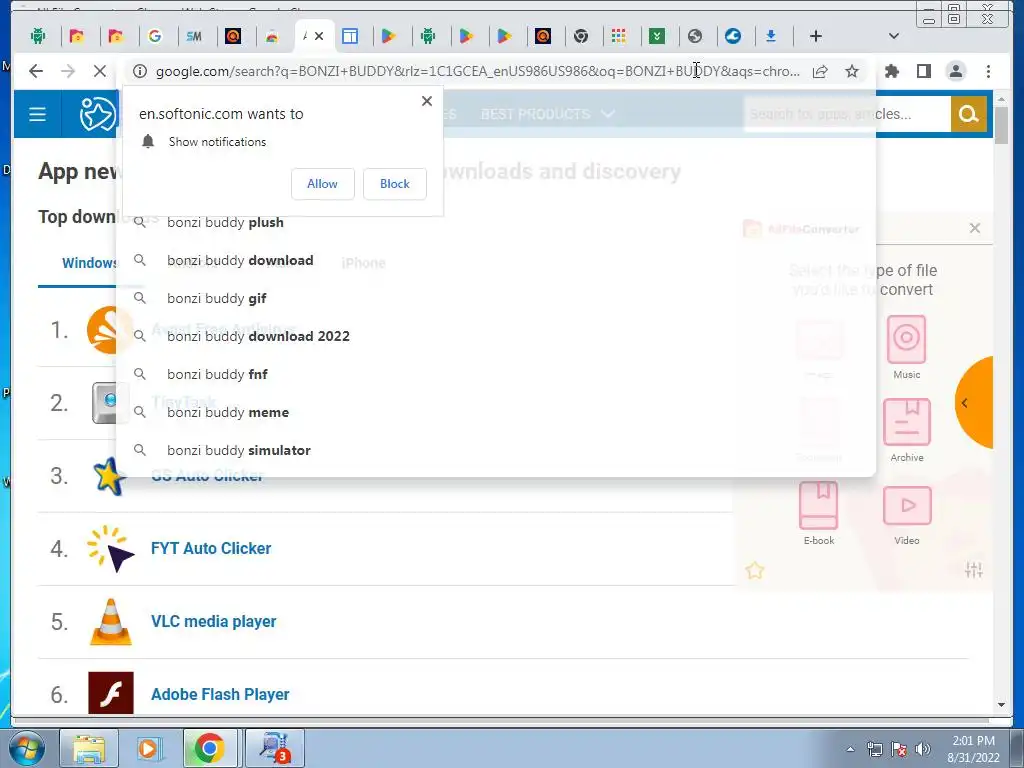Click the star icon in converter panel
1024x768 pixels.
pos(755,570)
